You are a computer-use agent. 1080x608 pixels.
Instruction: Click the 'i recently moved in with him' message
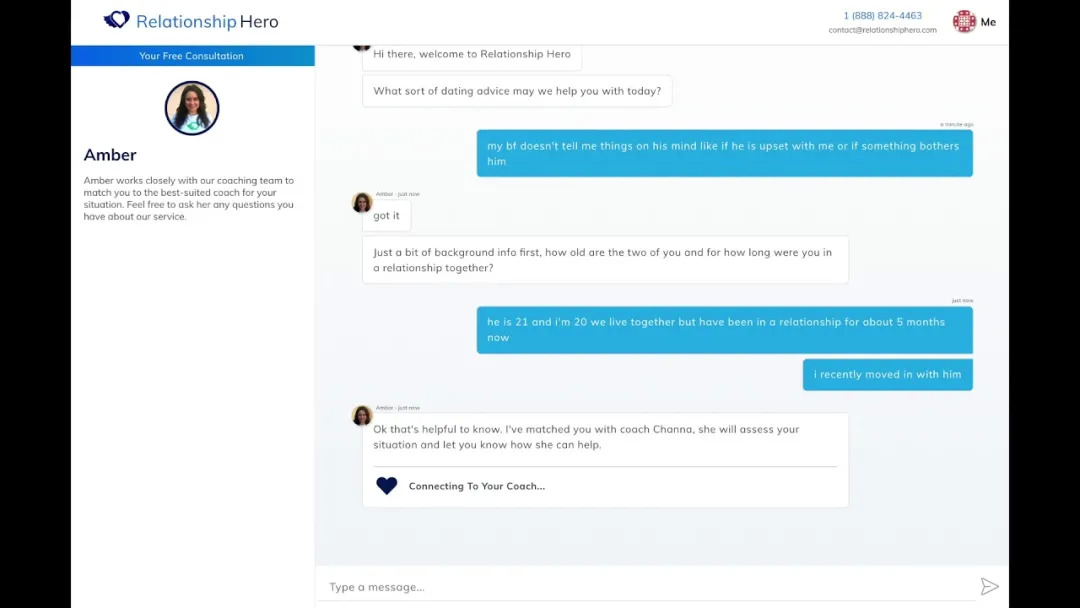(887, 375)
